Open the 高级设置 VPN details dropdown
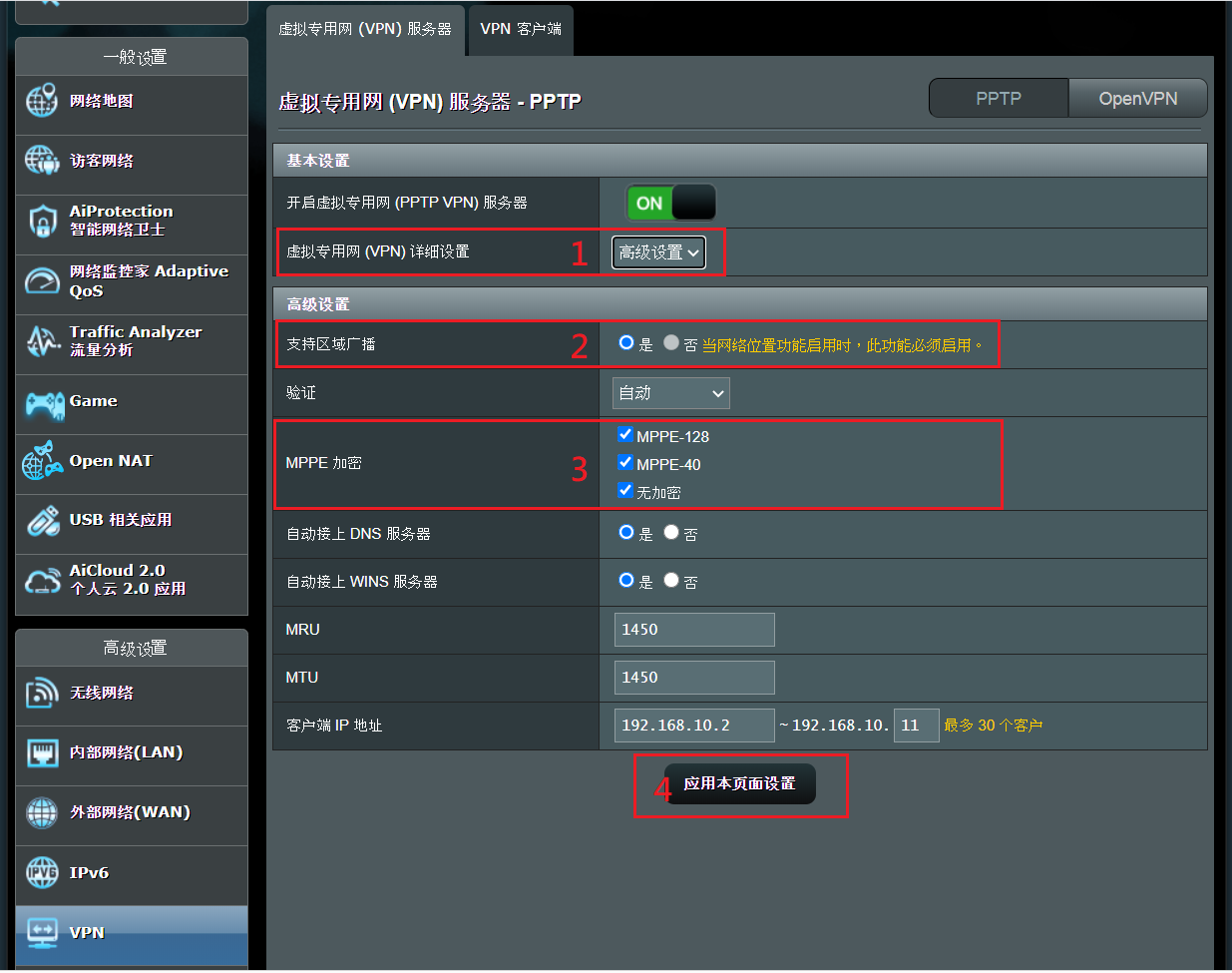 click(x=658, y=252)
